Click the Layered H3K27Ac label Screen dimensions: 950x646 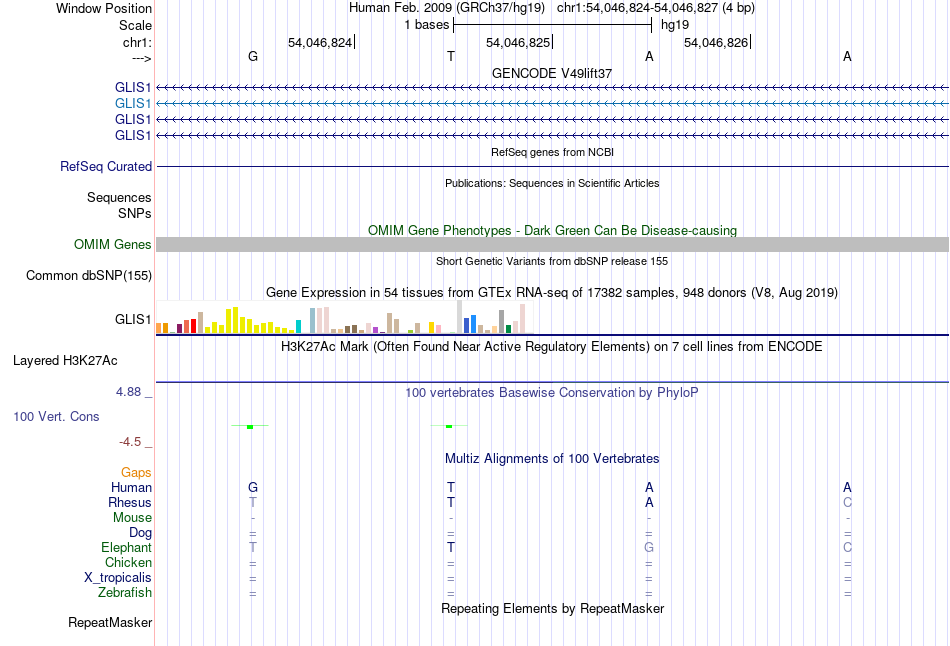[x=65, y=361]
